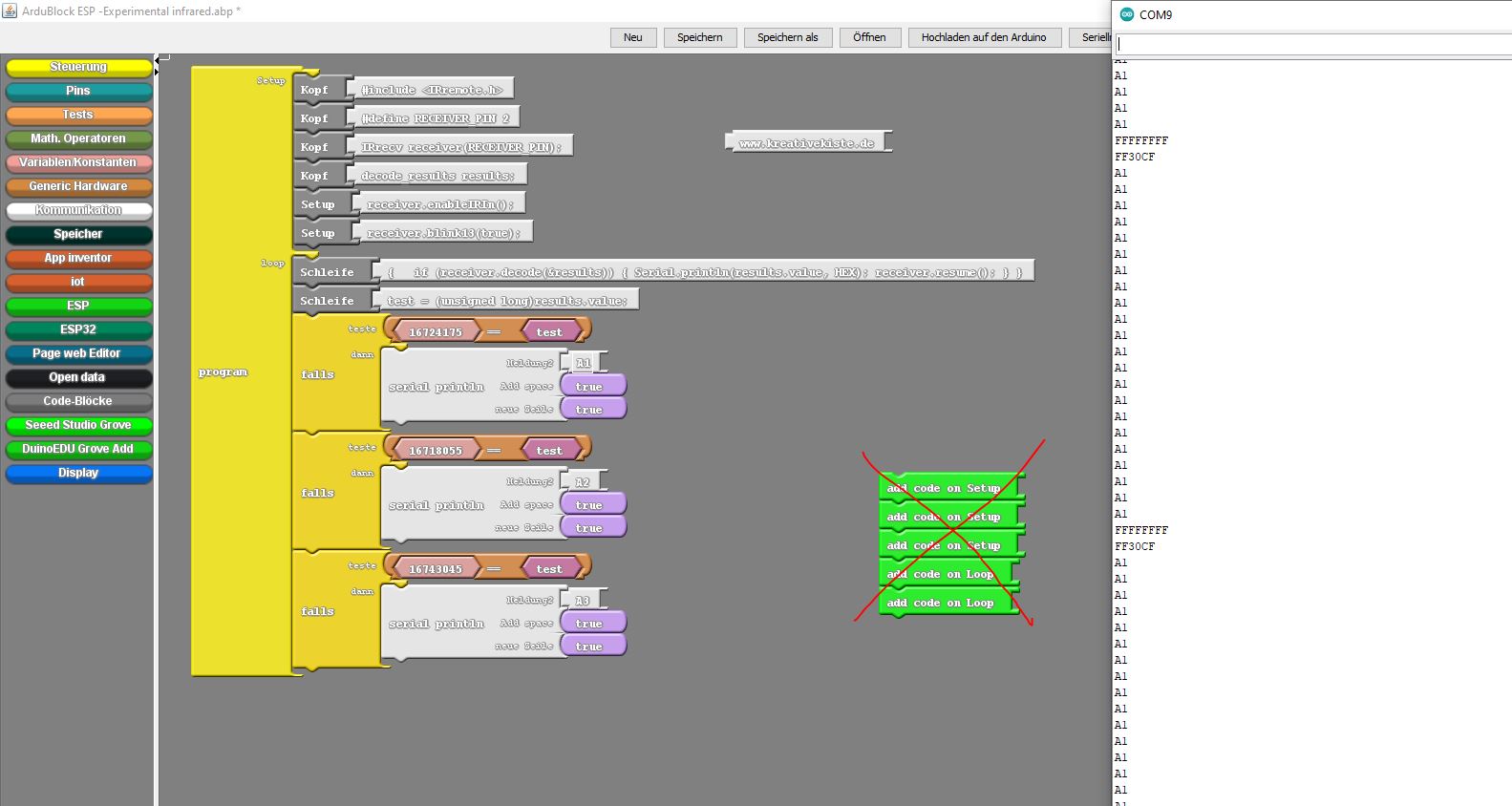Click the www.kreativekiste.de comment block
This screenshot has width=1512, height=806.
806,143
